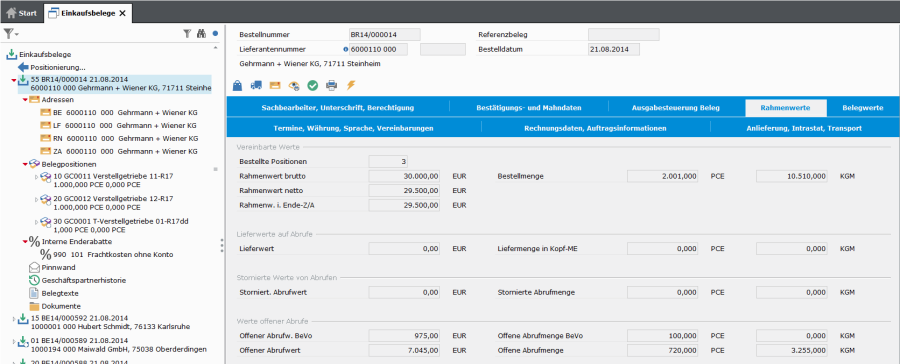Click the Geschäftspartnerhistorie clock icon
900x364 pixels.
(x=34, y=280)
